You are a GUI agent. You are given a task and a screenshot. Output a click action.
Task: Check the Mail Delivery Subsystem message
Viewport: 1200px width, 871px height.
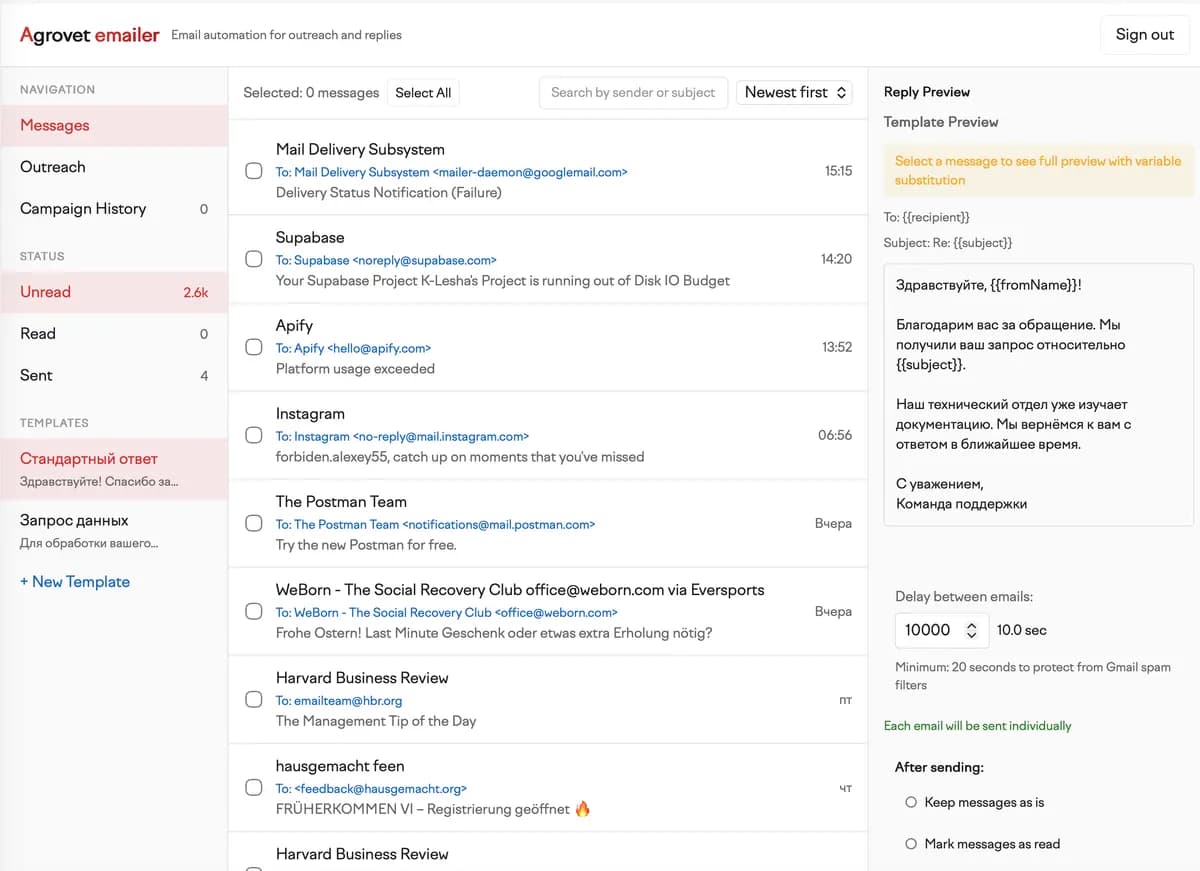[x=254, y=171]
